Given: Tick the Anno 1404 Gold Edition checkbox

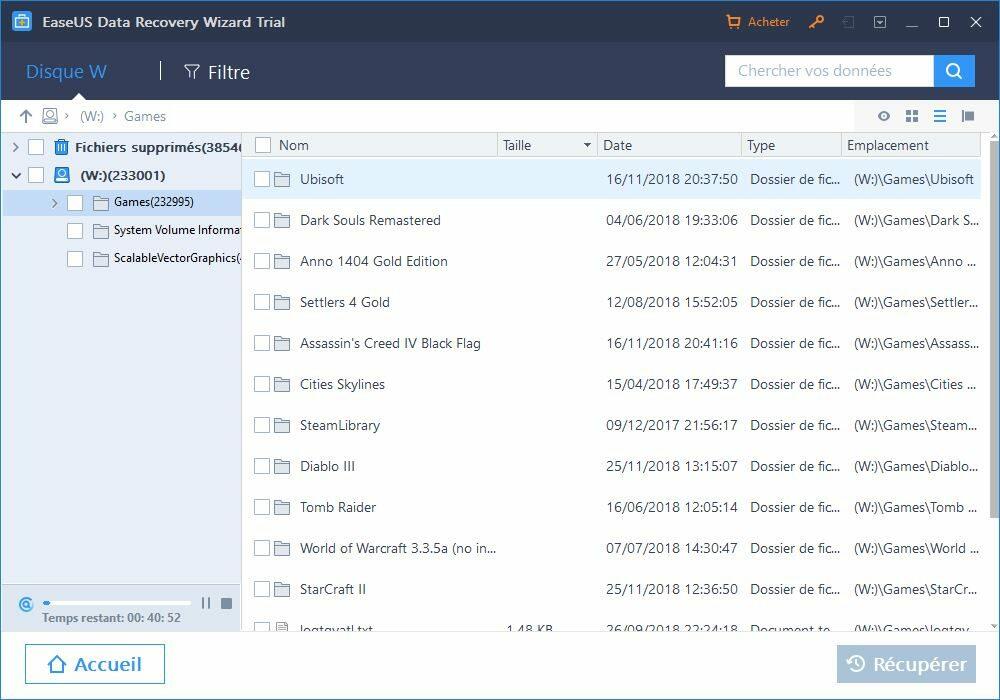Looking at the screenshot, I should tap(262, 261).
